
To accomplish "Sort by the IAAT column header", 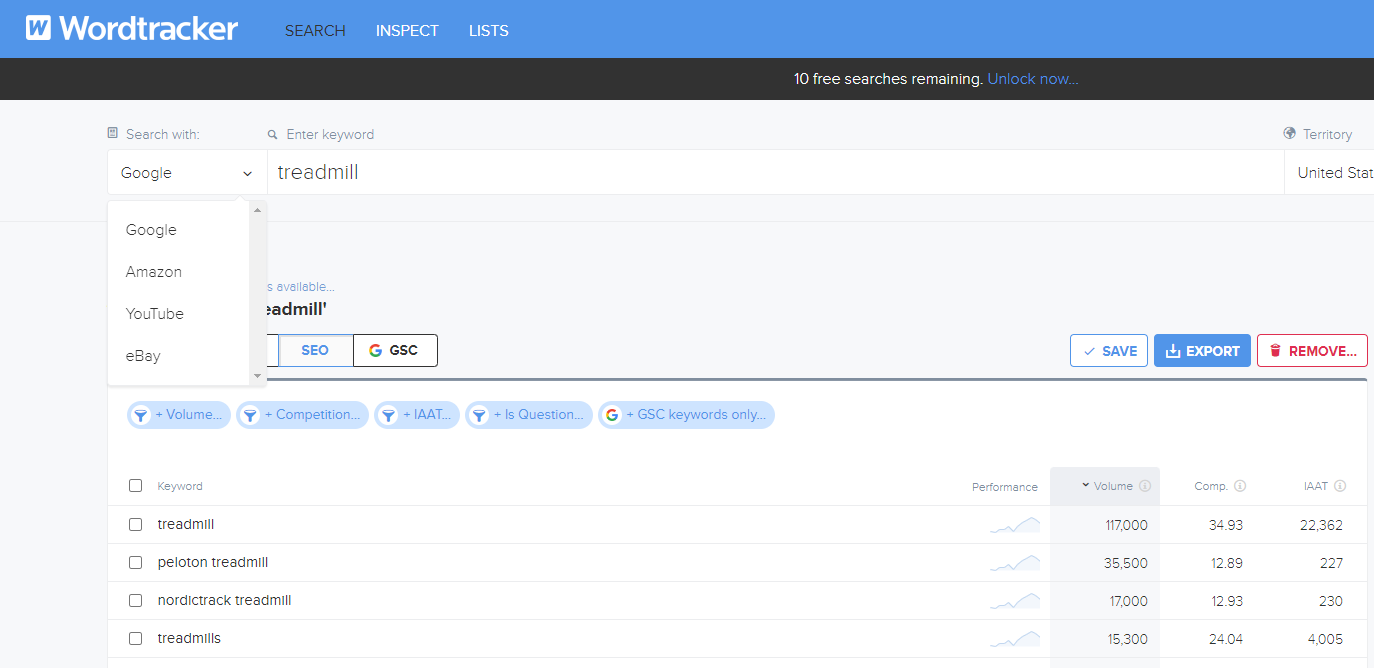I will click(1316, 486).
